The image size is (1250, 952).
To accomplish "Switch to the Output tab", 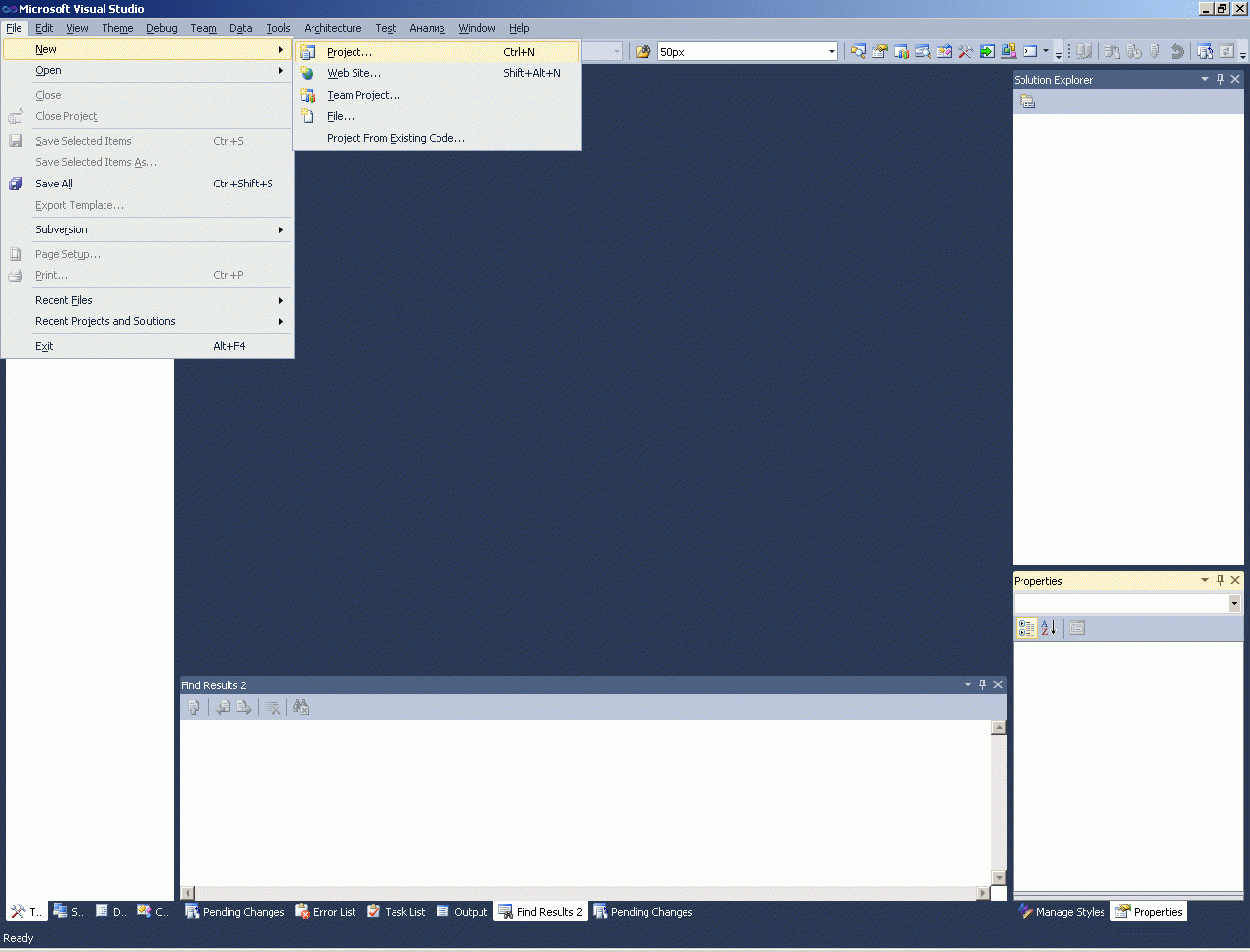I will [x=461, y=912].
